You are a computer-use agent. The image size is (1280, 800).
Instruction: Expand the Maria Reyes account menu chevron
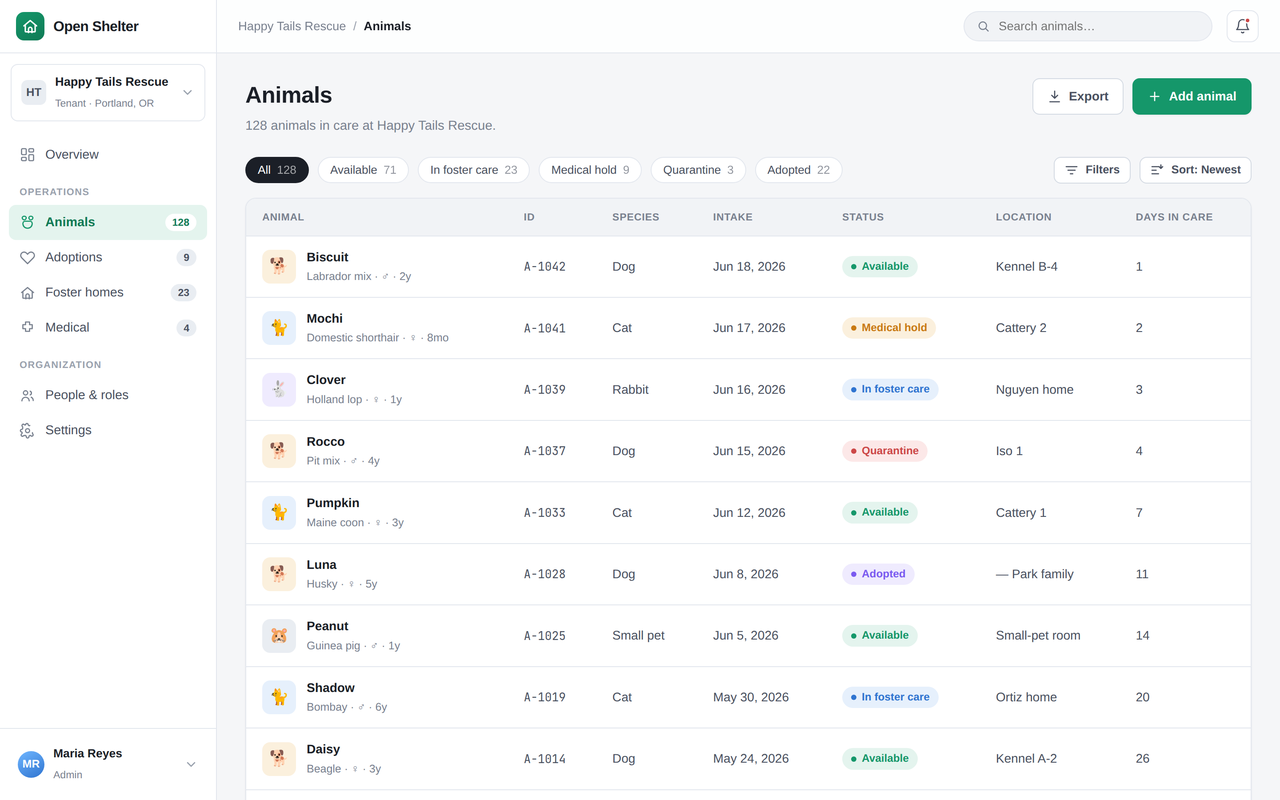191,764
